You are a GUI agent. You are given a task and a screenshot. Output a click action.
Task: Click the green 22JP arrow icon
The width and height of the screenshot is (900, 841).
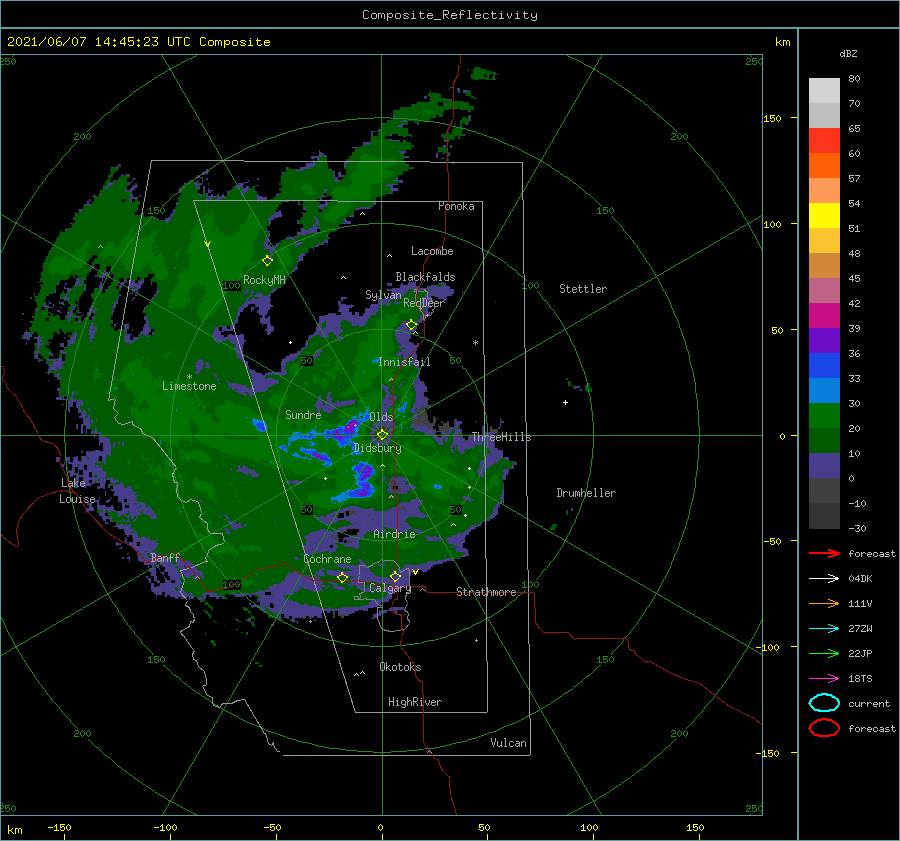tap(824, 653)
